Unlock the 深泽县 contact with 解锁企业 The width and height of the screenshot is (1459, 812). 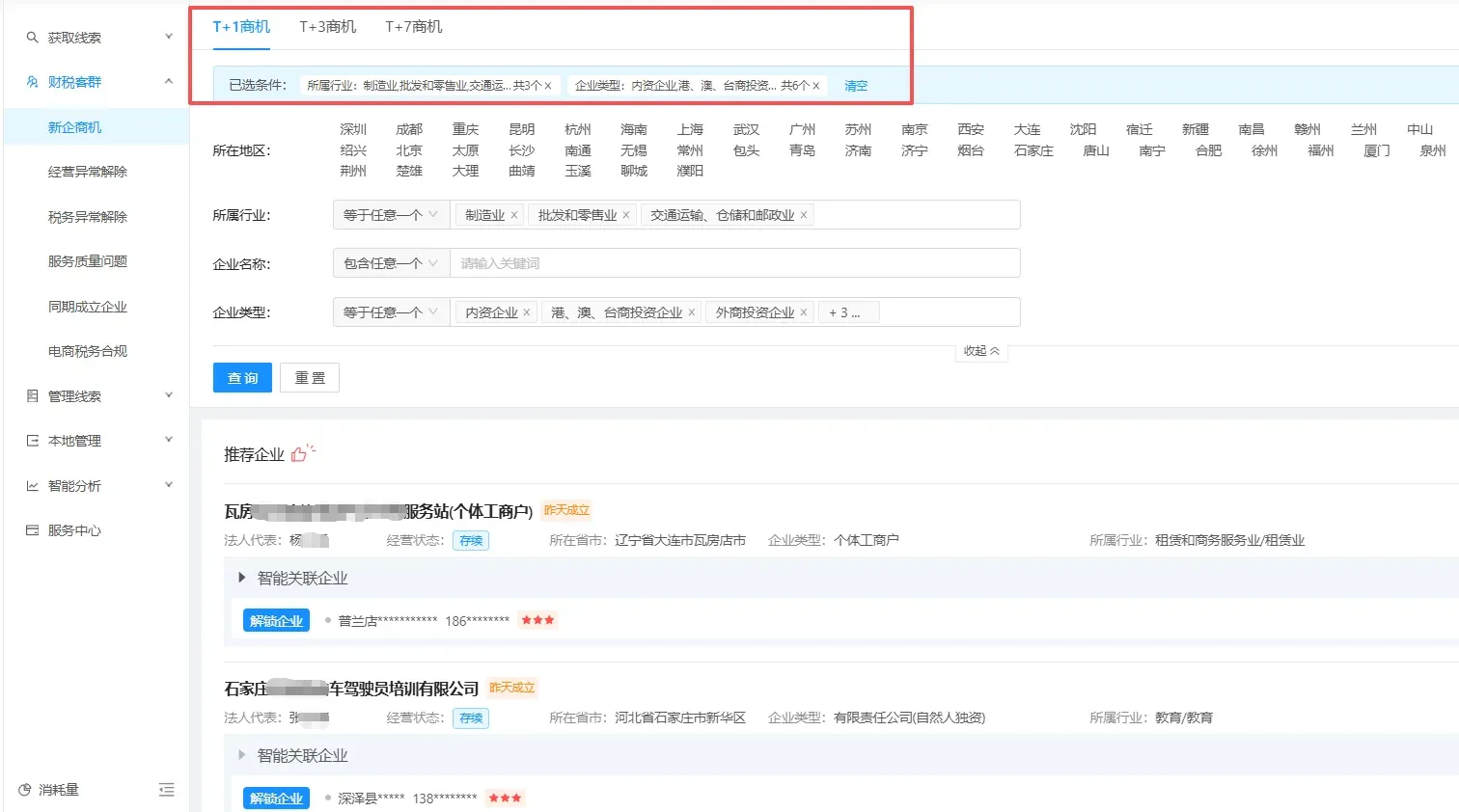[276, 798]
